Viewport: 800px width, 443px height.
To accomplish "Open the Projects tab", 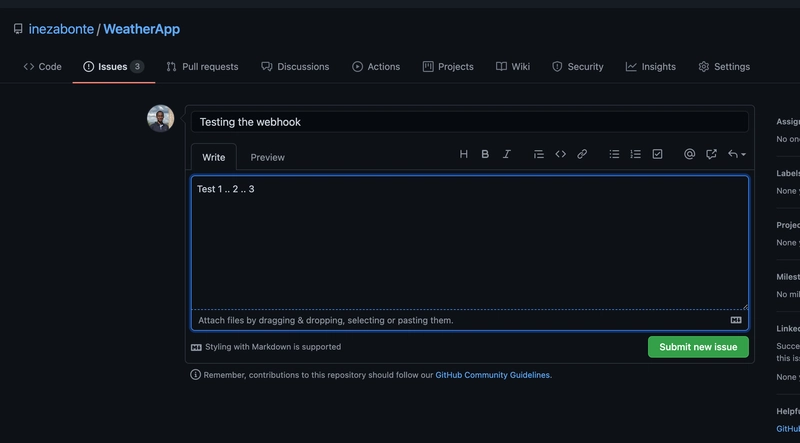I will click(x=448, y=67).
